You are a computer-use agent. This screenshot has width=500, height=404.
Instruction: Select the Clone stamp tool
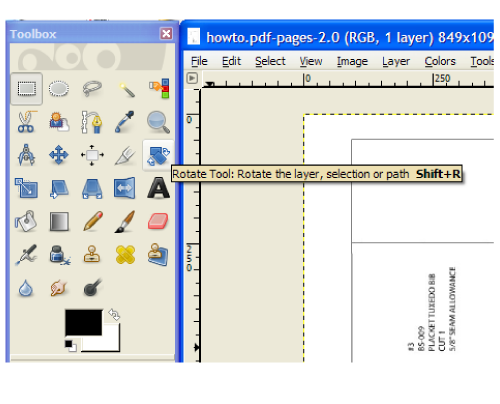click(x=92, y=255)
